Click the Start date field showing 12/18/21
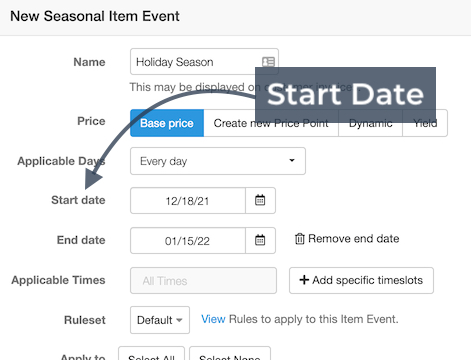 (x=188, y=201)
